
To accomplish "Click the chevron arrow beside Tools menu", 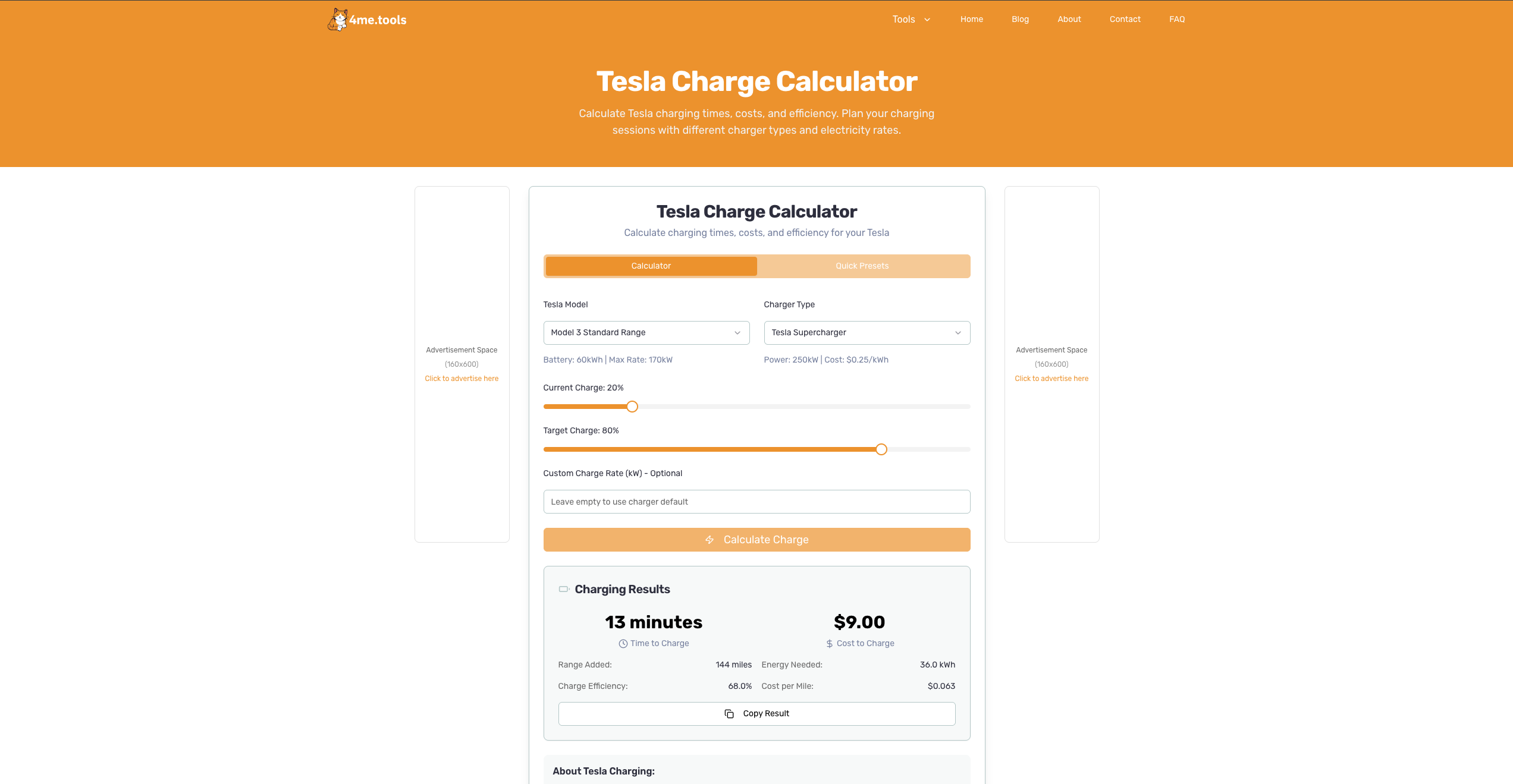I will (927, 20).
